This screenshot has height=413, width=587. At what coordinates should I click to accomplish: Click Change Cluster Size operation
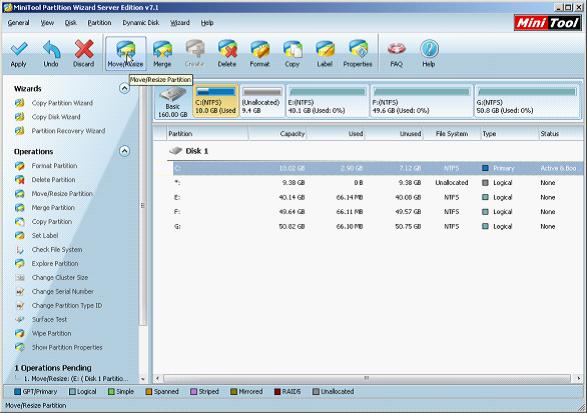[x=60, y=277]
